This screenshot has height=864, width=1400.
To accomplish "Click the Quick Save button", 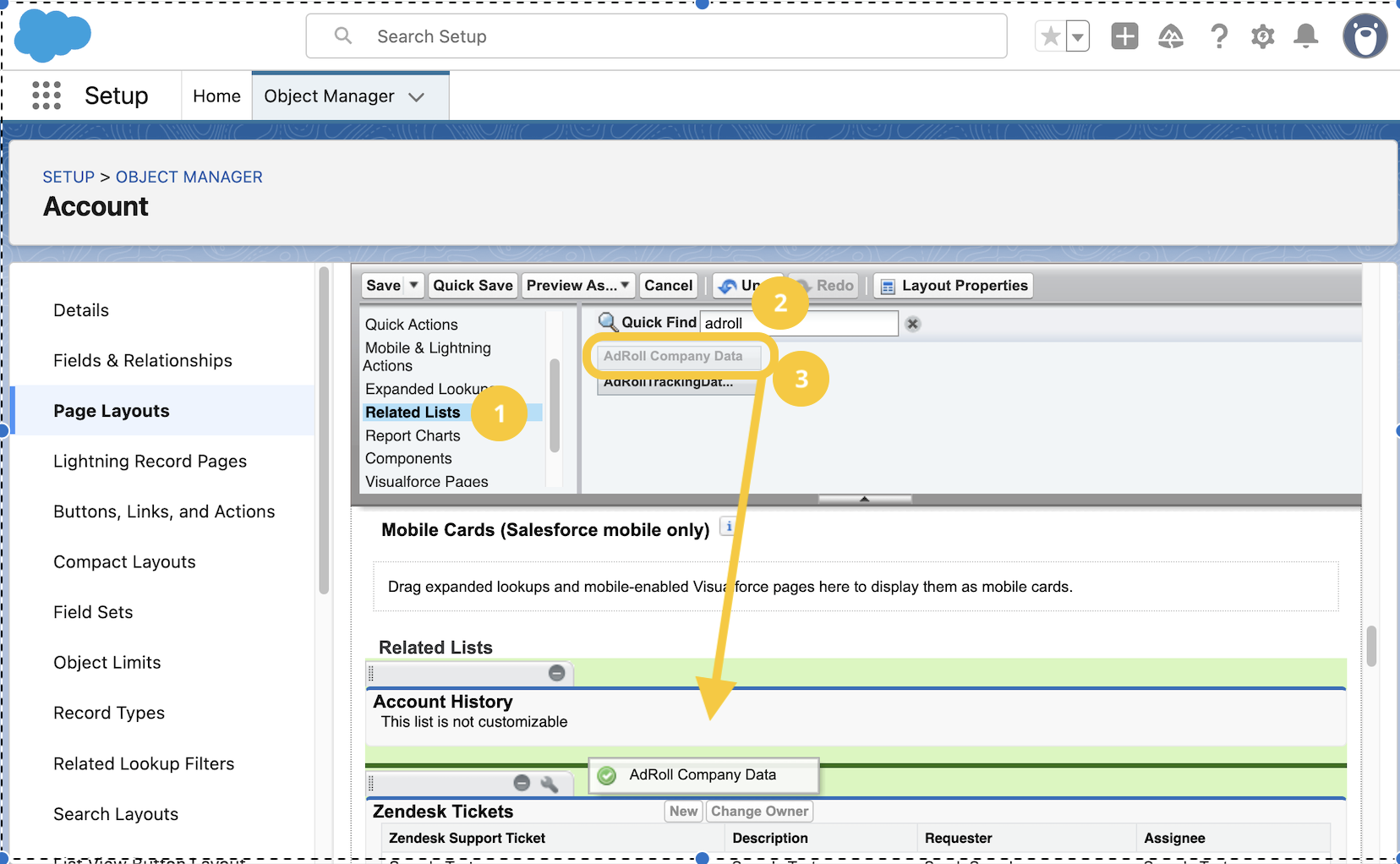I will coord(473,286).
